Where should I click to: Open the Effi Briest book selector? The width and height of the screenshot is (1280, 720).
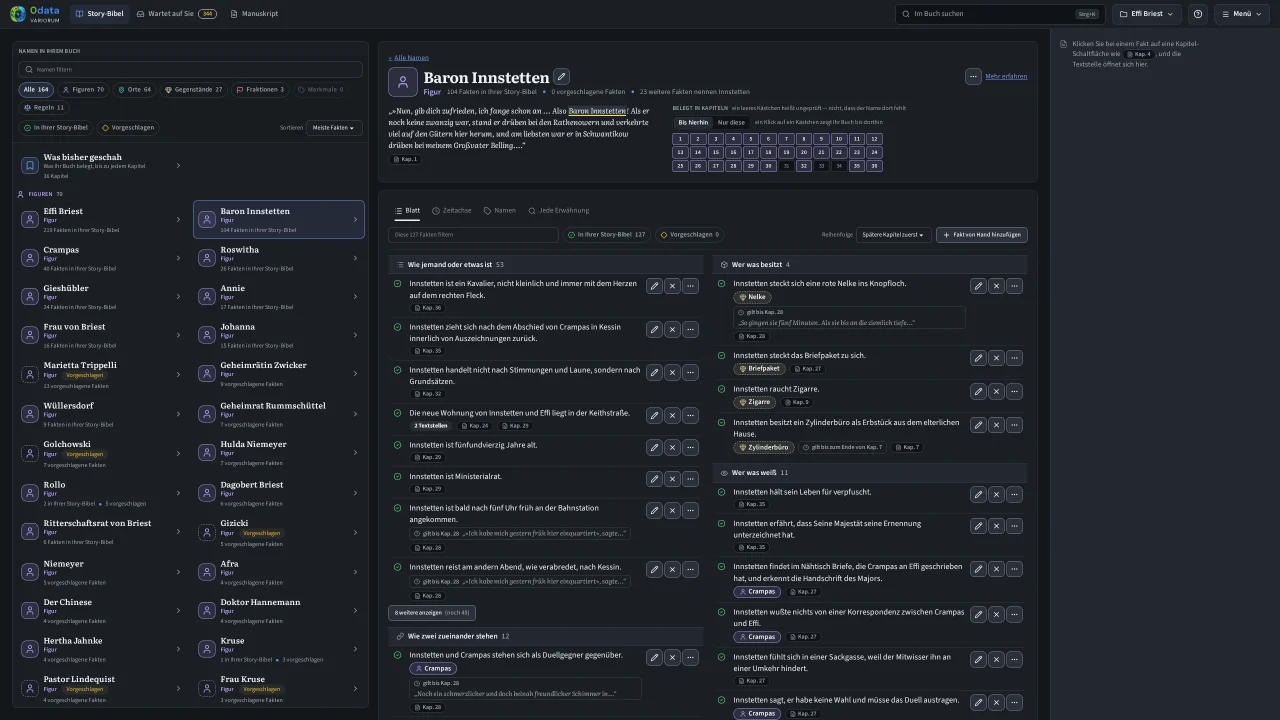click(1148, 14)
